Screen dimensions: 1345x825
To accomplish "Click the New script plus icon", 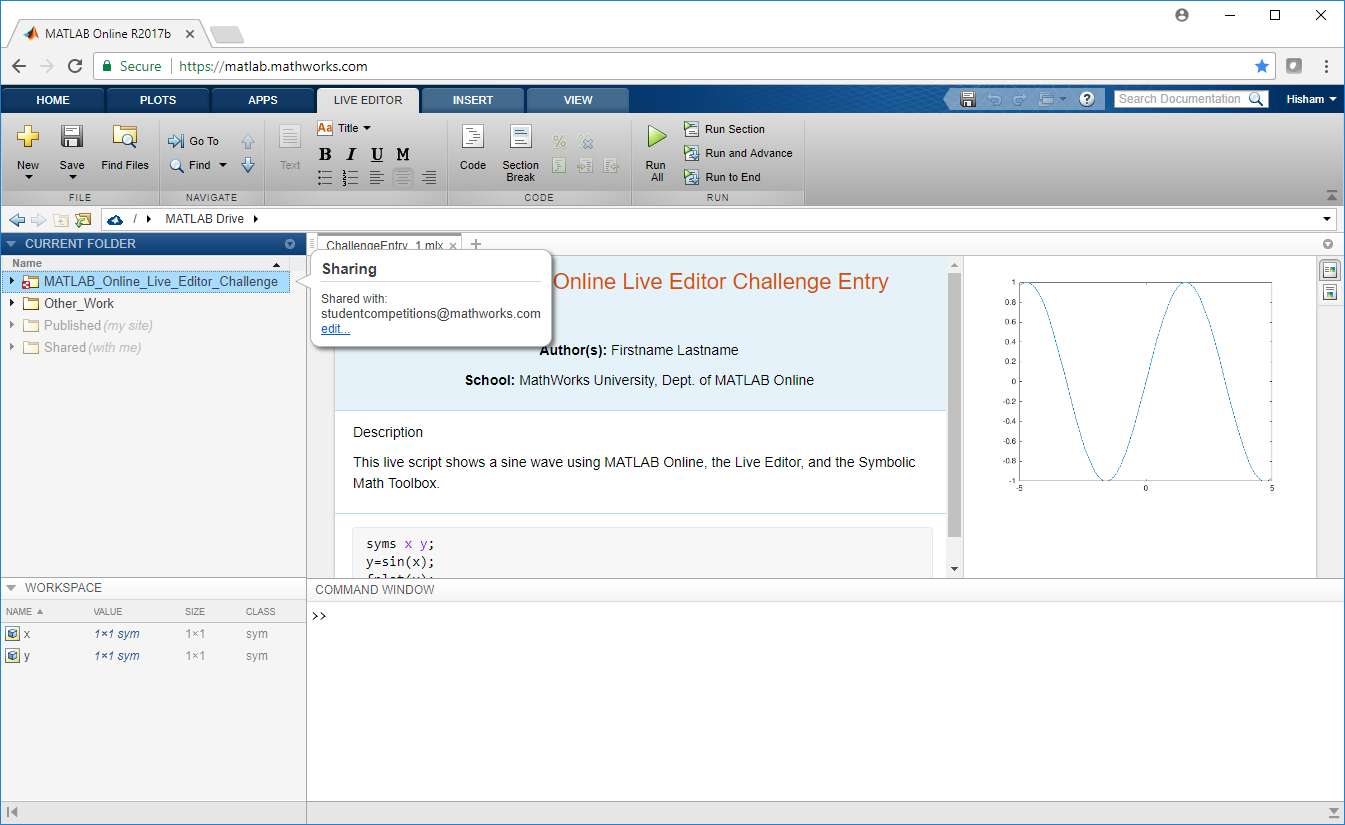I will (28, 137).
